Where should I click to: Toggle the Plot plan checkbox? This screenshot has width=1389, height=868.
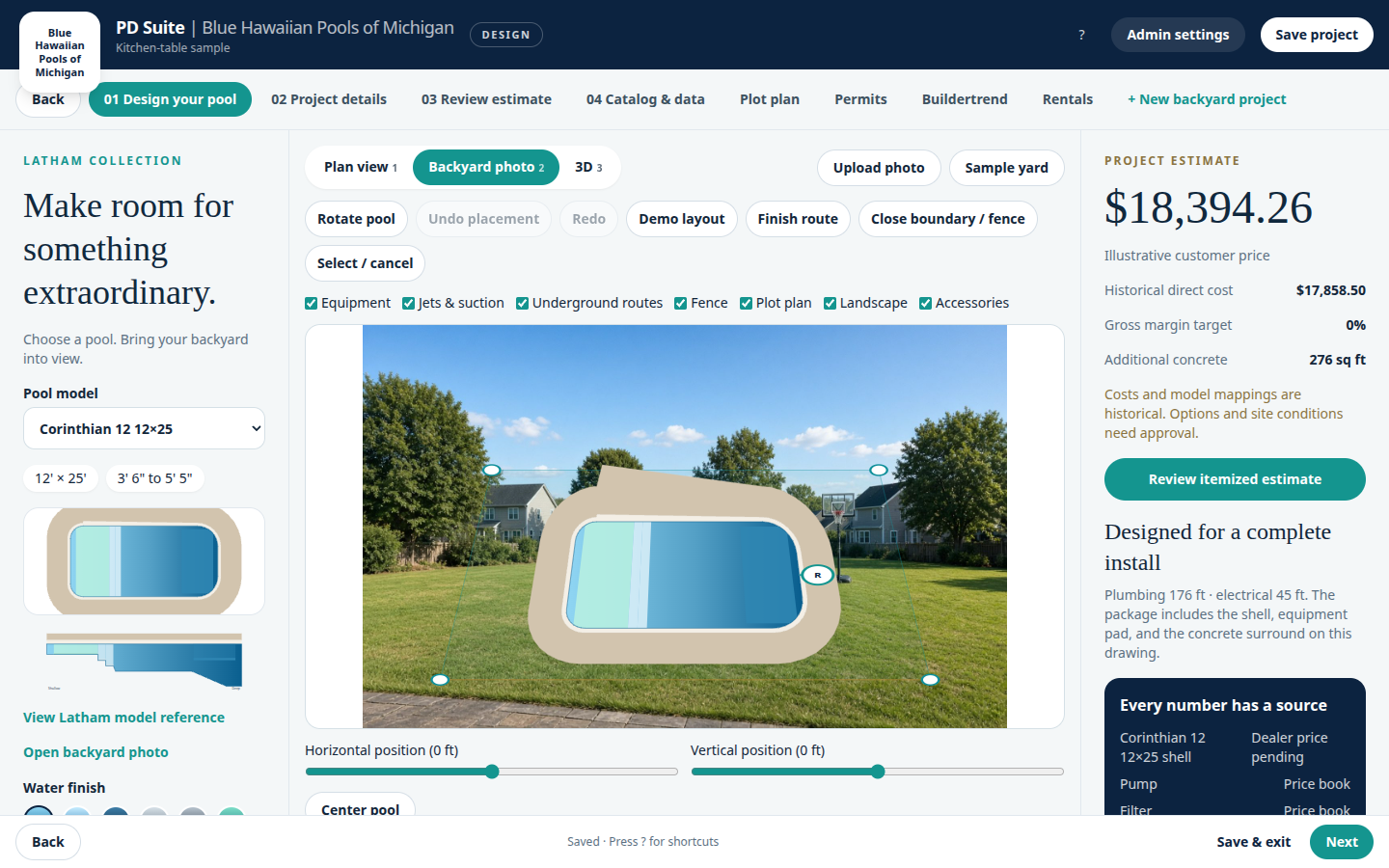(x=747, y=303)
